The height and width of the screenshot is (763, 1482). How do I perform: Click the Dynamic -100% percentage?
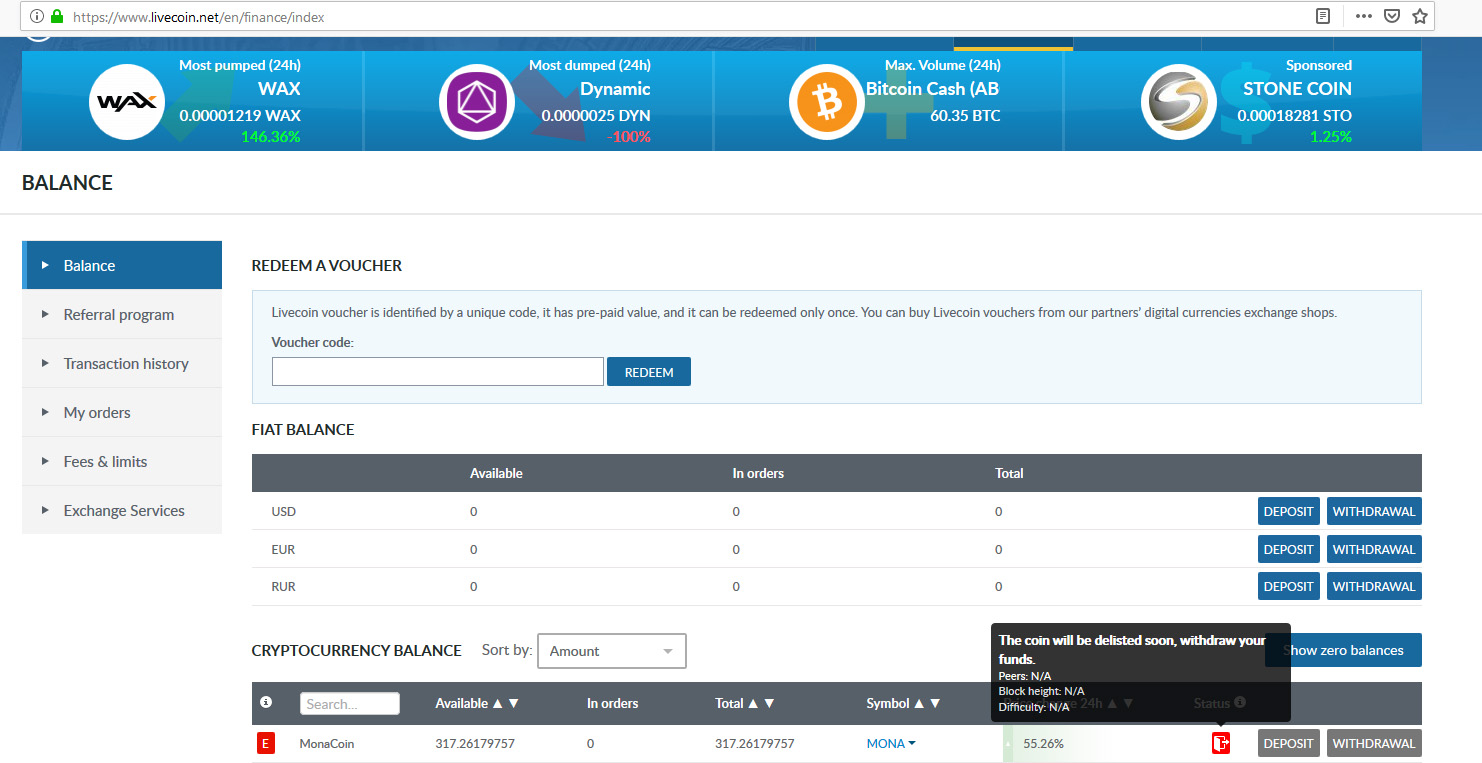click(x=629, y=136)
